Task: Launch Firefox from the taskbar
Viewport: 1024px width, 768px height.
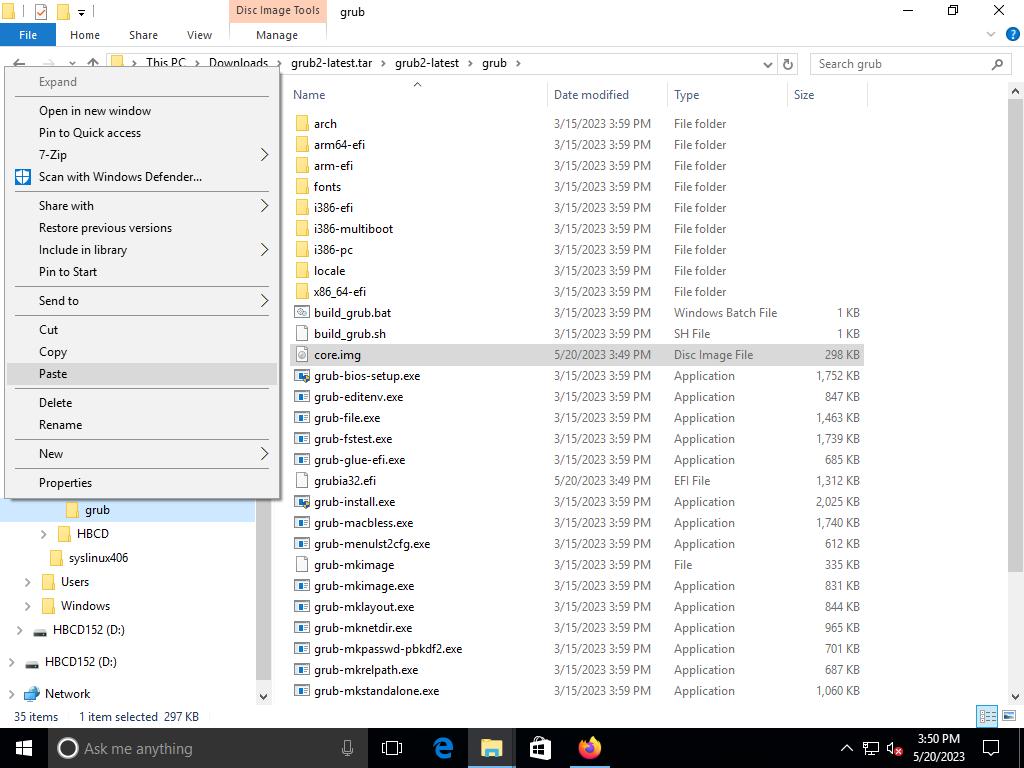Action: 589,748
